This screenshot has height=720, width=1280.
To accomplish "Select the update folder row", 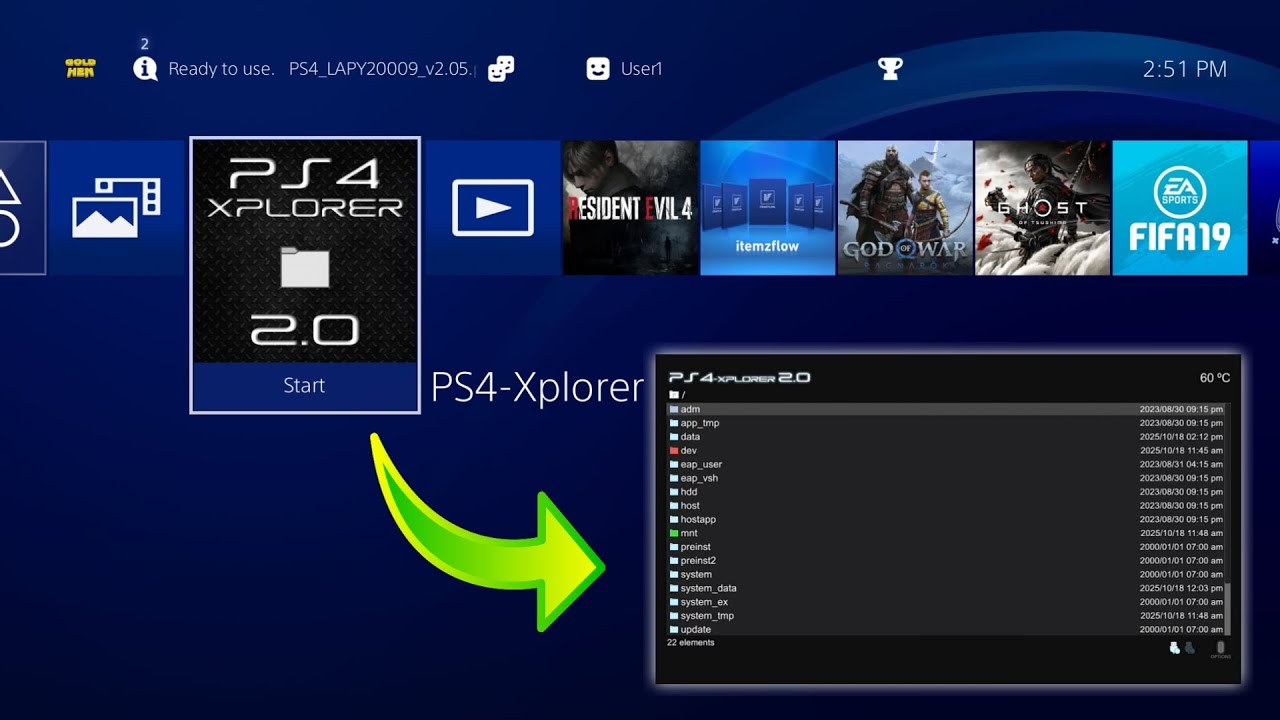I will click(x=945, y=629).
